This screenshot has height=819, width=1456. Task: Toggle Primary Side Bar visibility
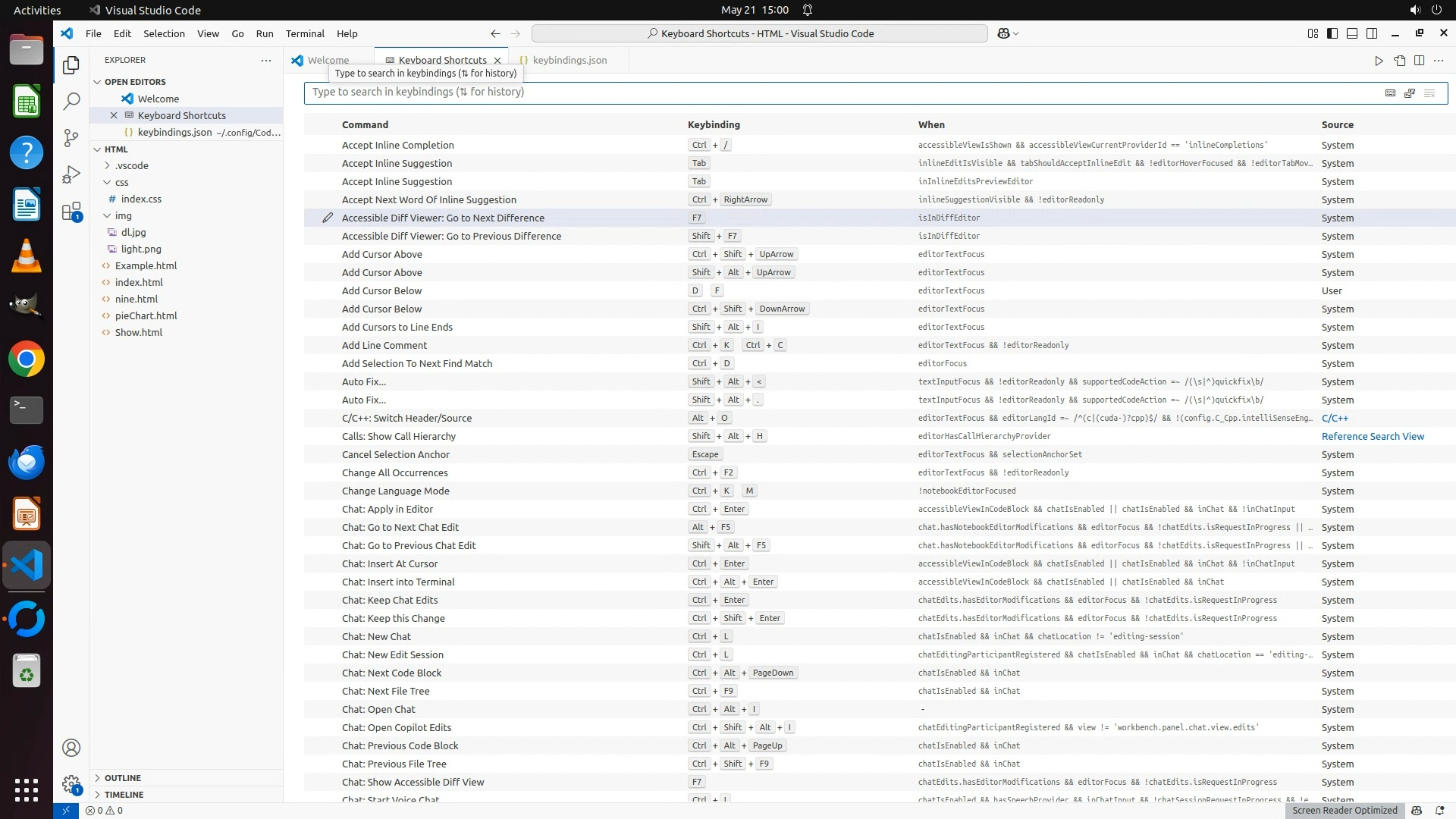pos(1332,33)
